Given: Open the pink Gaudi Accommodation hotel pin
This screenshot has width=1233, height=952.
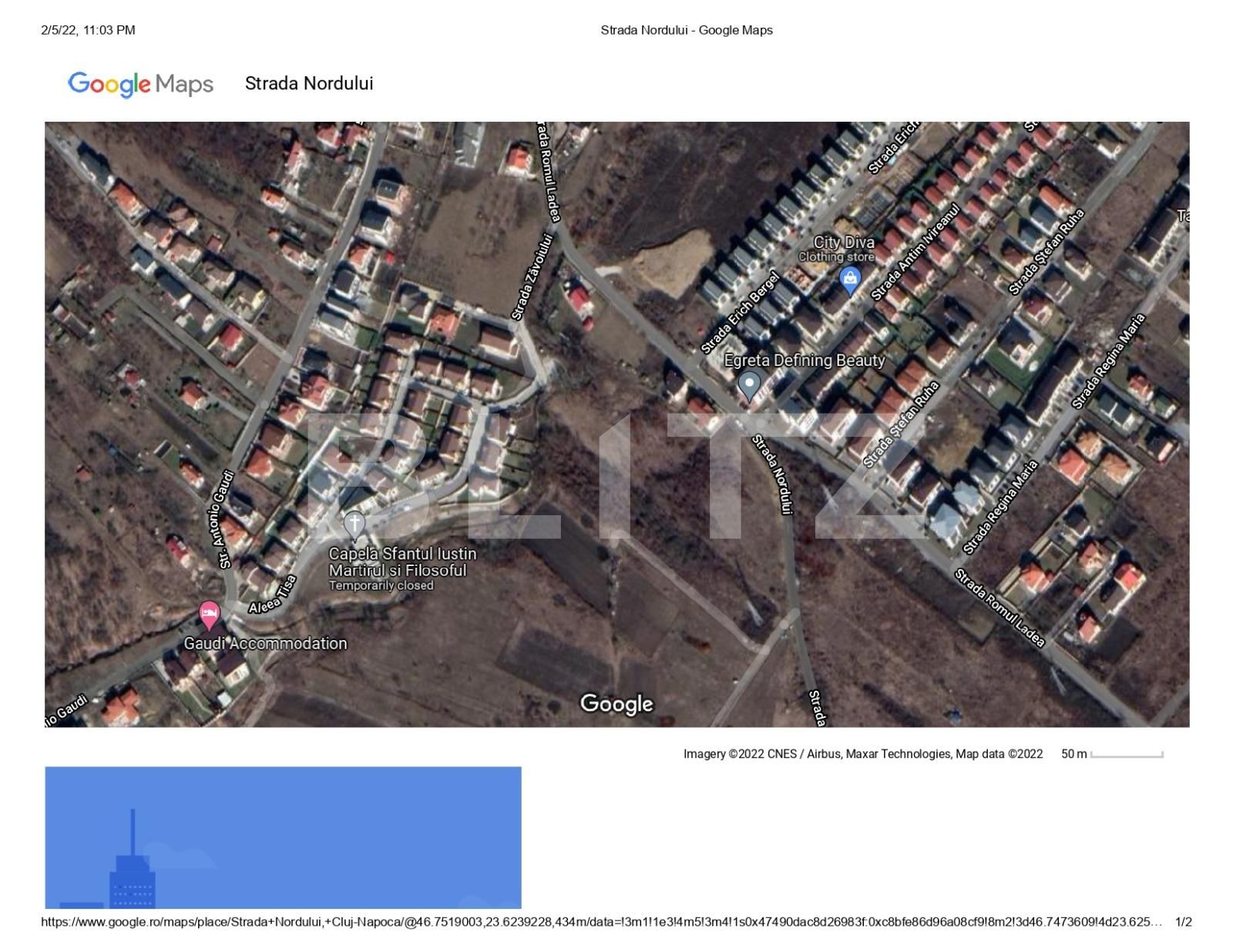Looking at the screenshot, I should [209, 615].
